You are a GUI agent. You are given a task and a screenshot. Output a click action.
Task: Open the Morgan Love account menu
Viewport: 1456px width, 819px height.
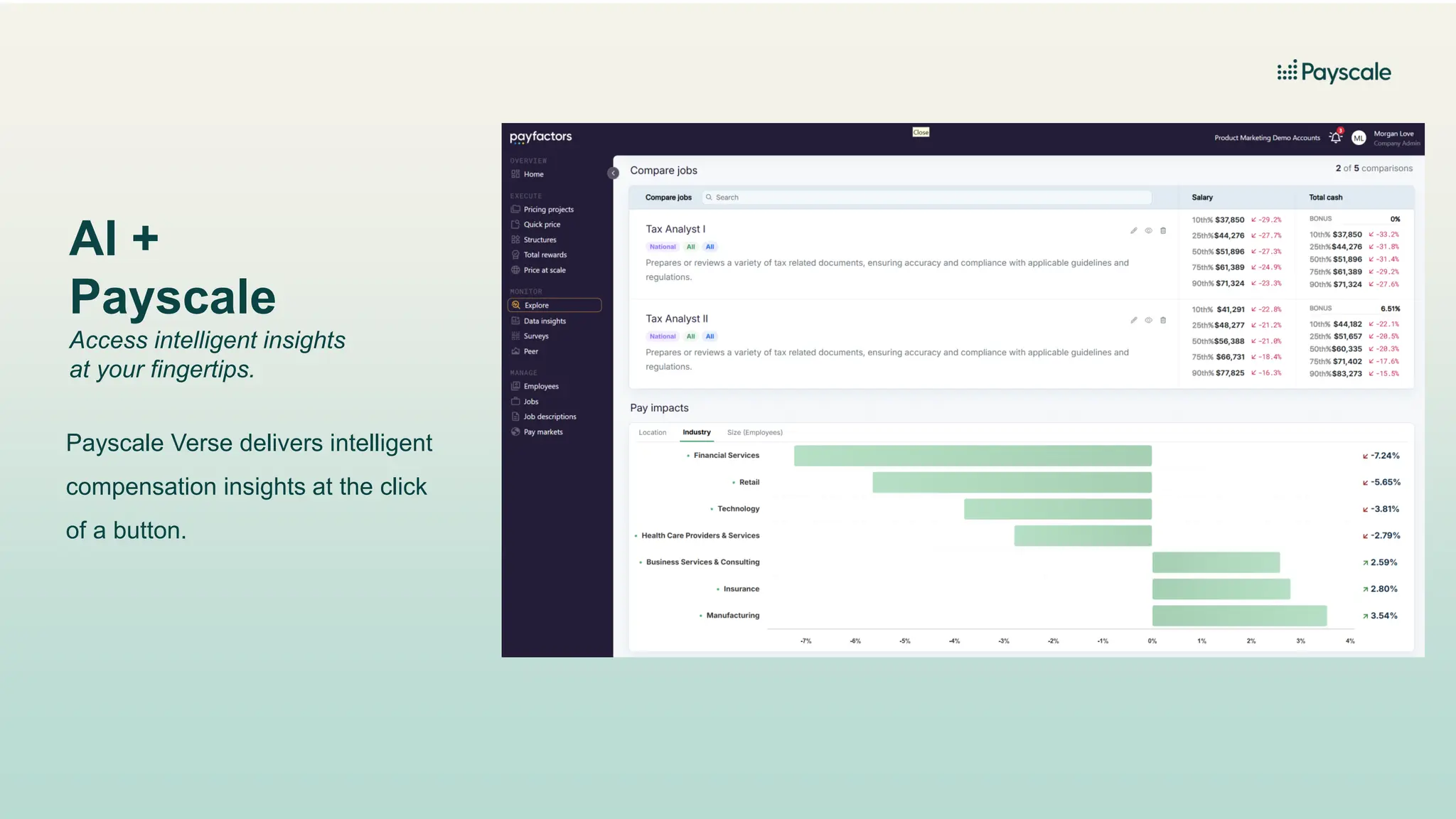click(1396, 138)
